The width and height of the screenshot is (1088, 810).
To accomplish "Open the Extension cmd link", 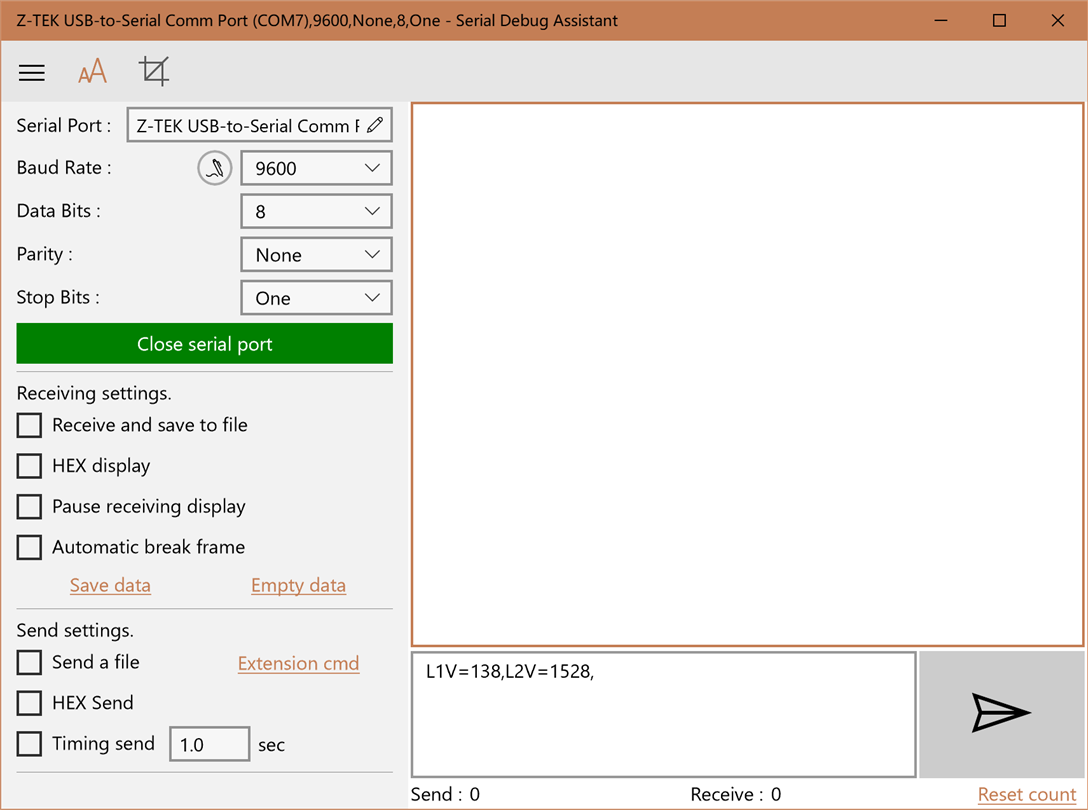I will (x=298, y=664).
